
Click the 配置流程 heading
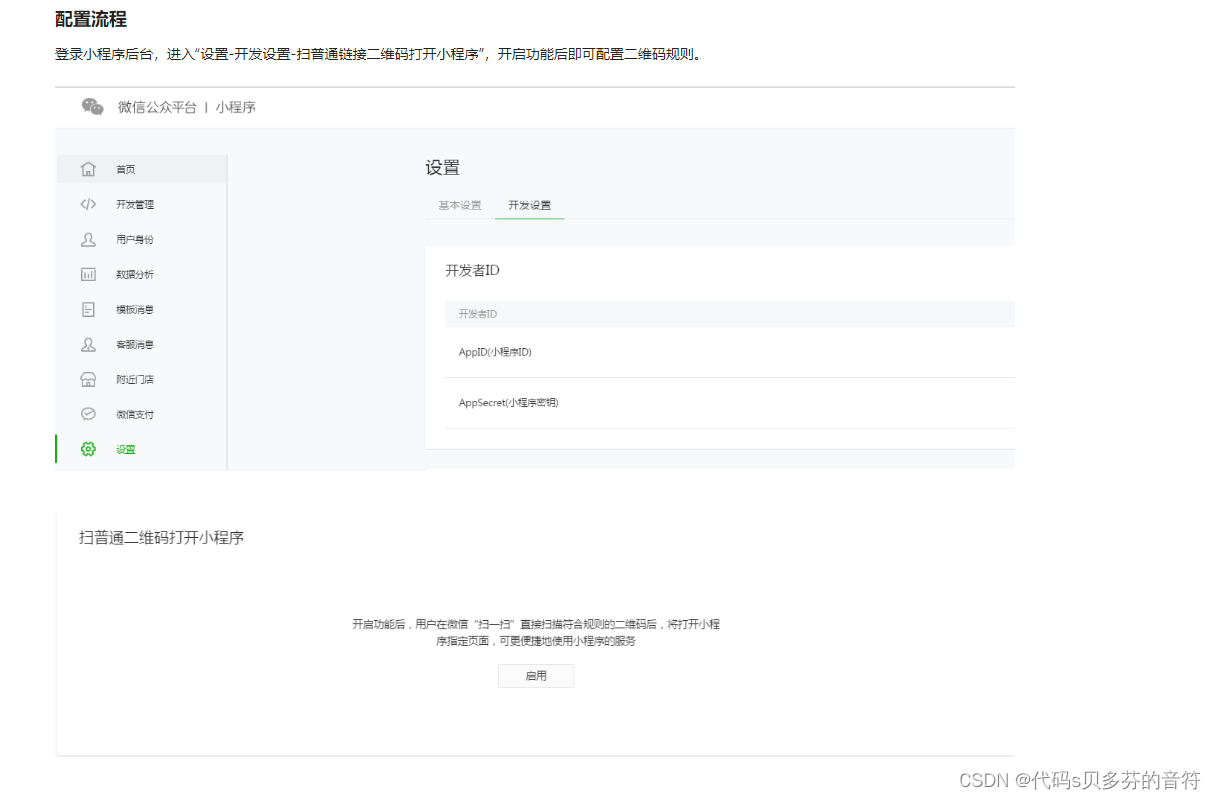pyautogui.click(x=91, y=19)
